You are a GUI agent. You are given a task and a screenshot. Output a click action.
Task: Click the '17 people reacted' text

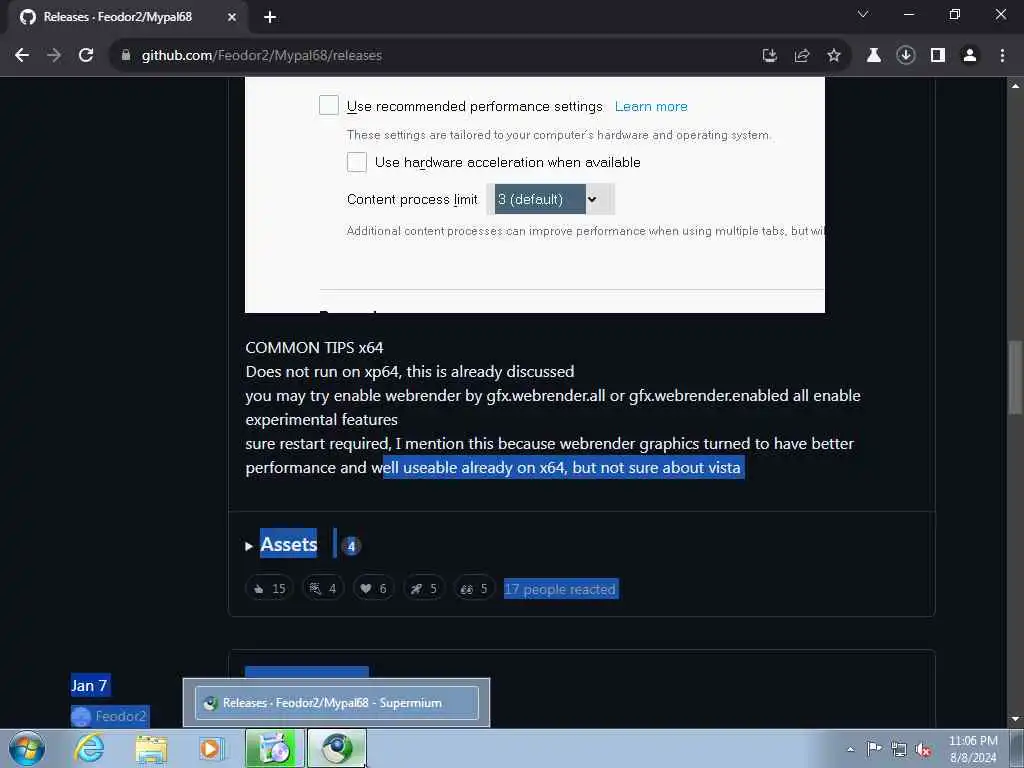561,589
